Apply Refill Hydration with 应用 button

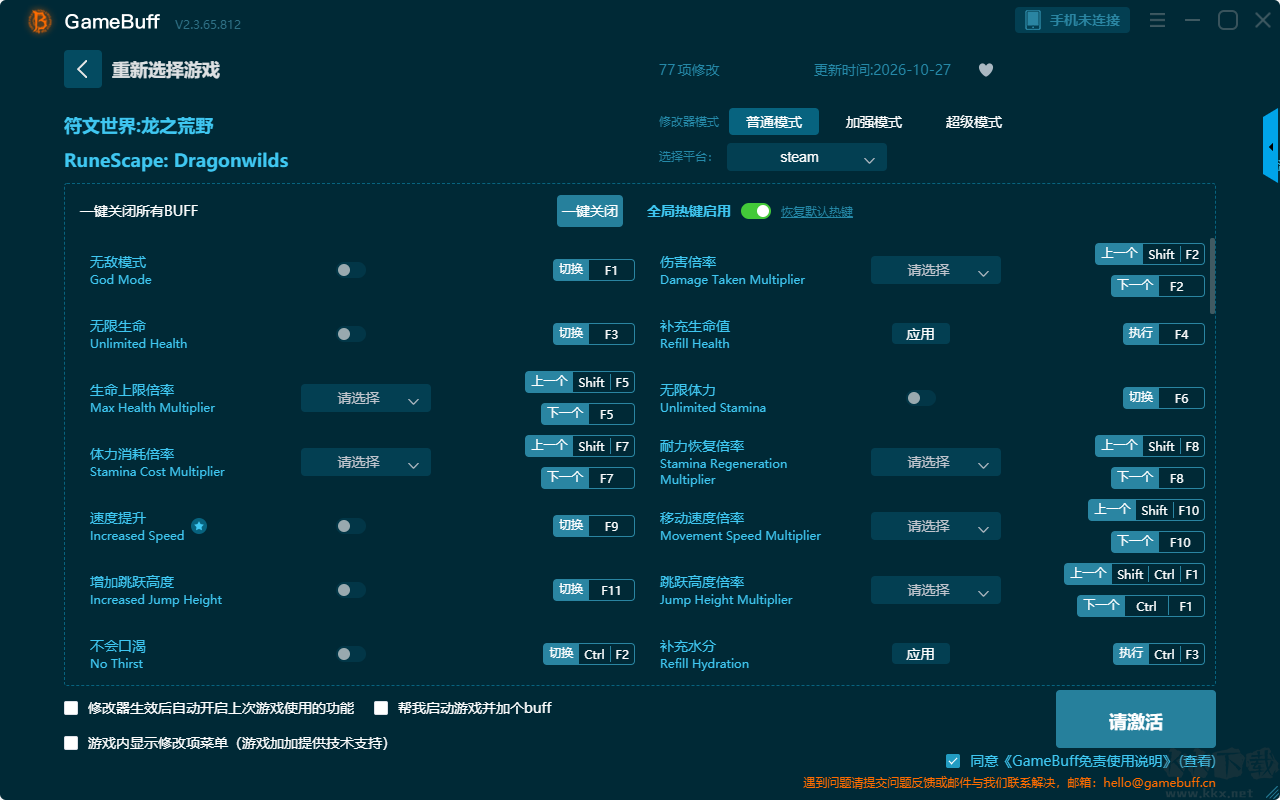pos(921,654)
